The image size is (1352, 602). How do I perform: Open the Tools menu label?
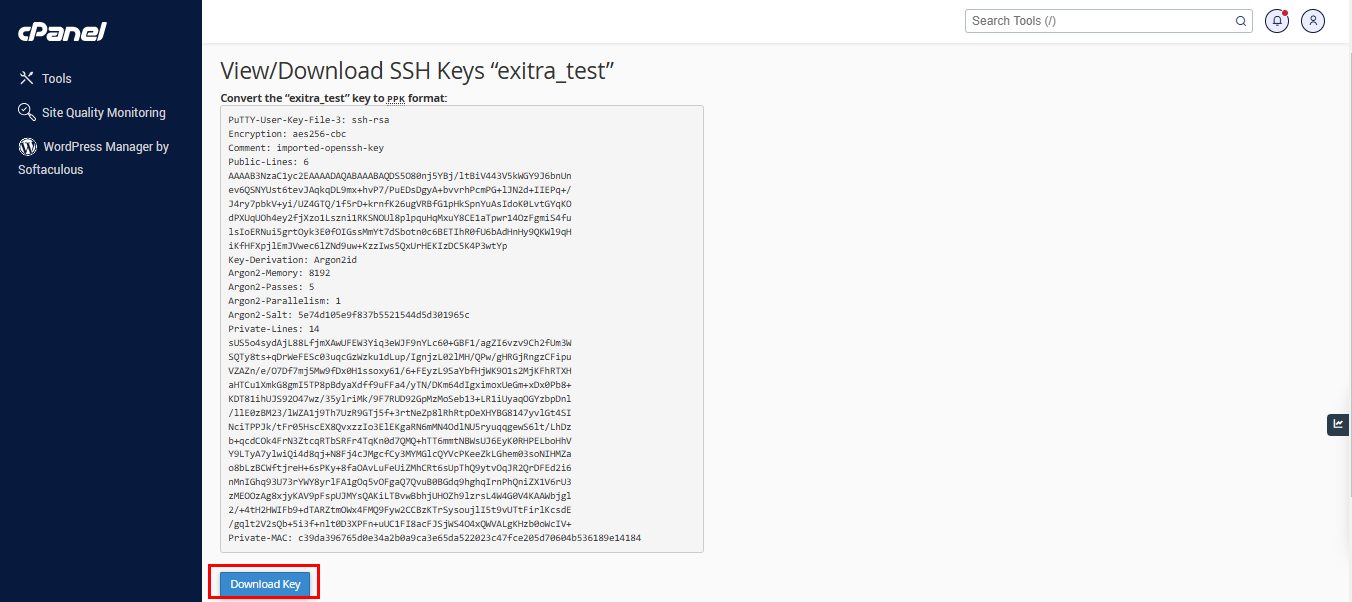(x=57, y=78)
